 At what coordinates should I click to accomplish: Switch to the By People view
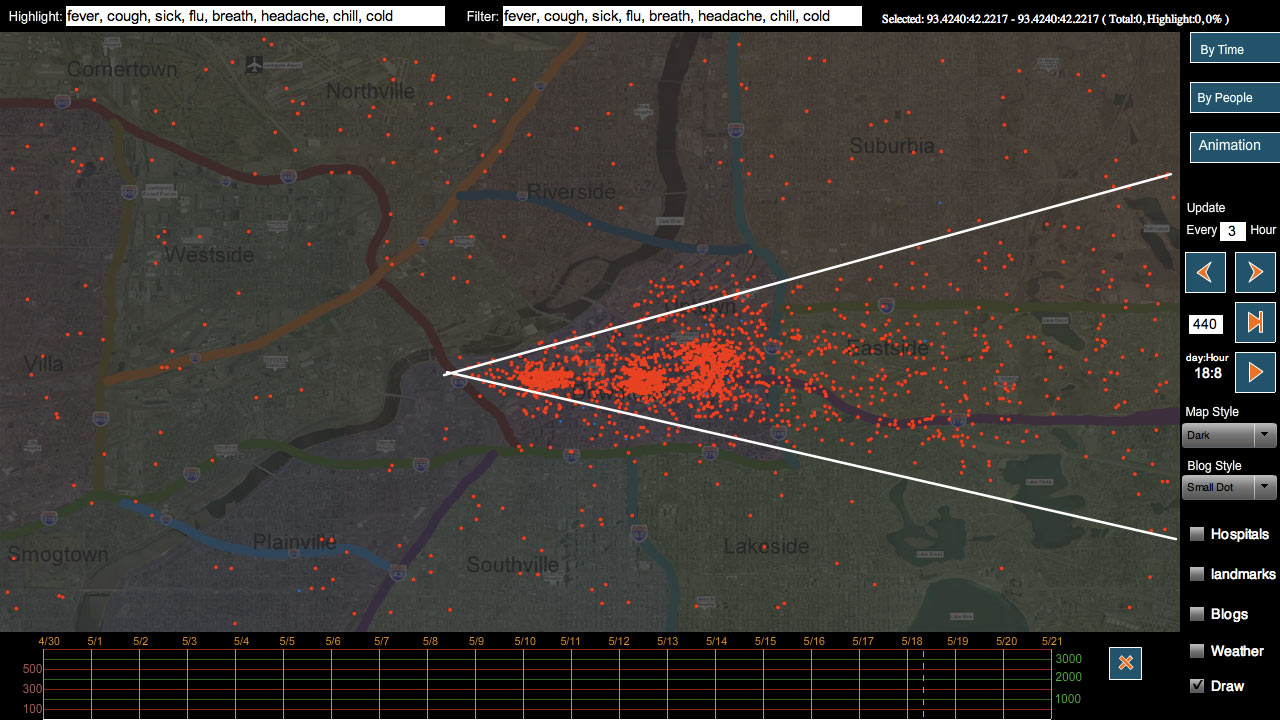pos(1234,97)
